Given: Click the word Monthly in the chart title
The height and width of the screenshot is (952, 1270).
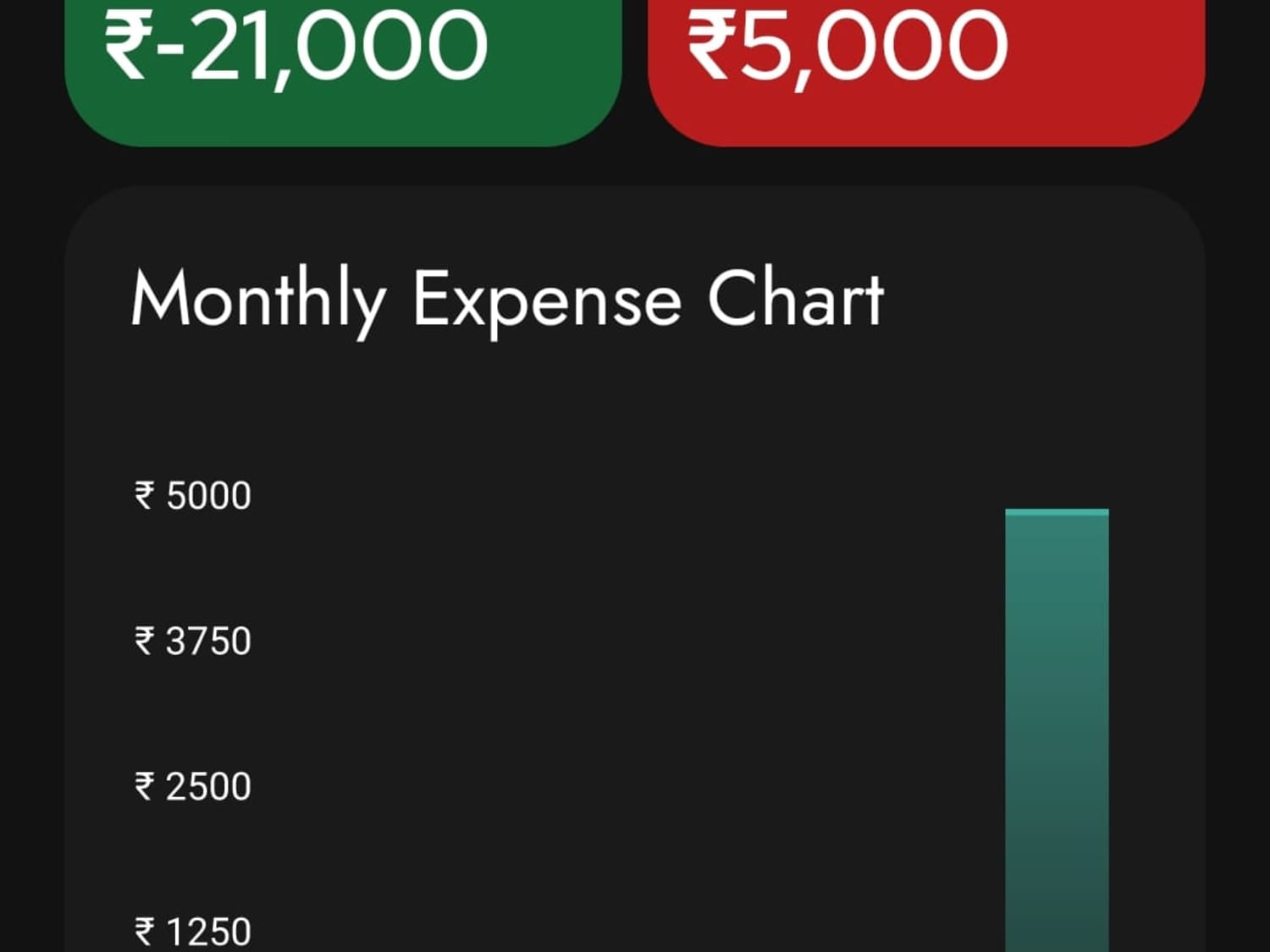Looking at the screenshot, I should pos(258,301).
